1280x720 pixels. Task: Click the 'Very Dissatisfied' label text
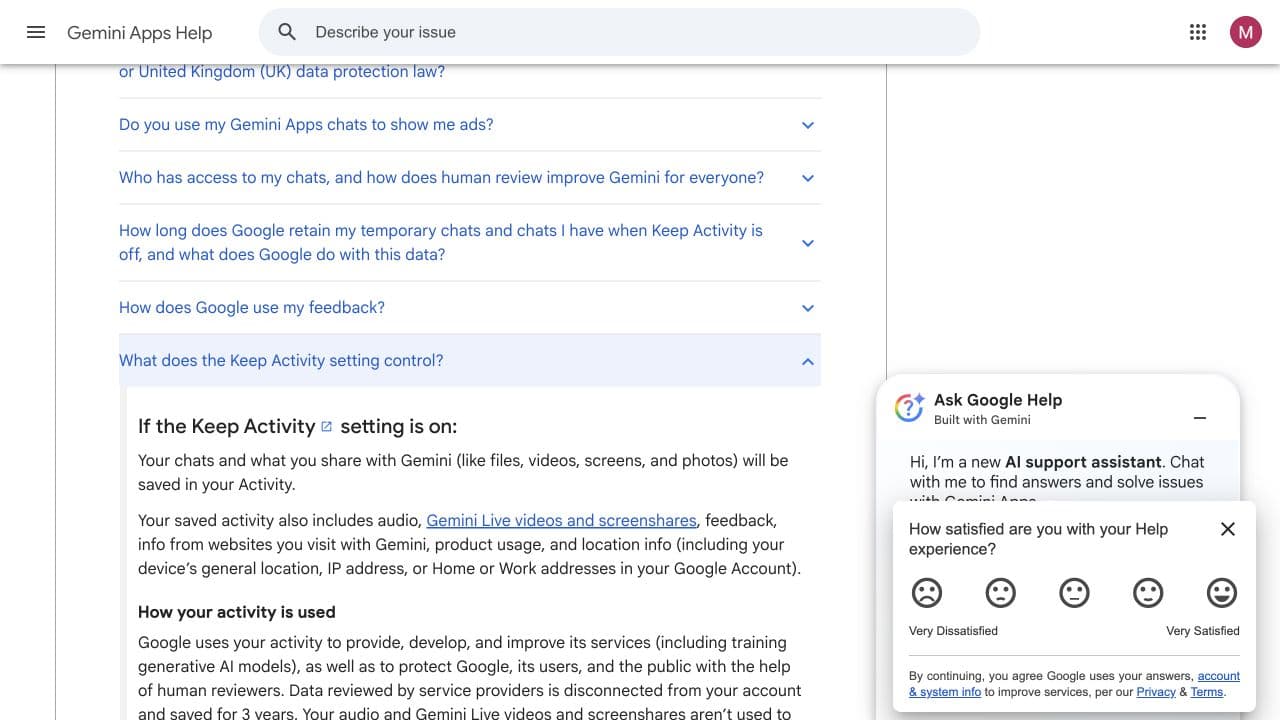[953, 631]
